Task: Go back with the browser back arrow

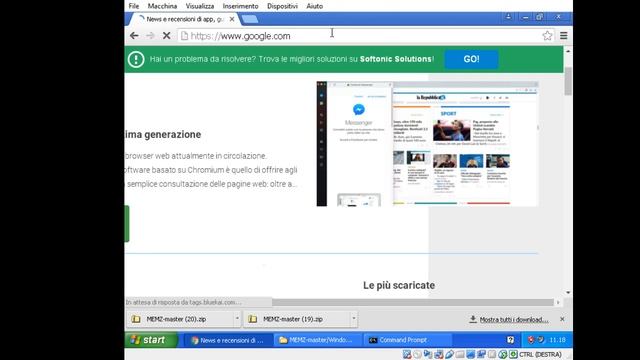Action: point(134,36)
